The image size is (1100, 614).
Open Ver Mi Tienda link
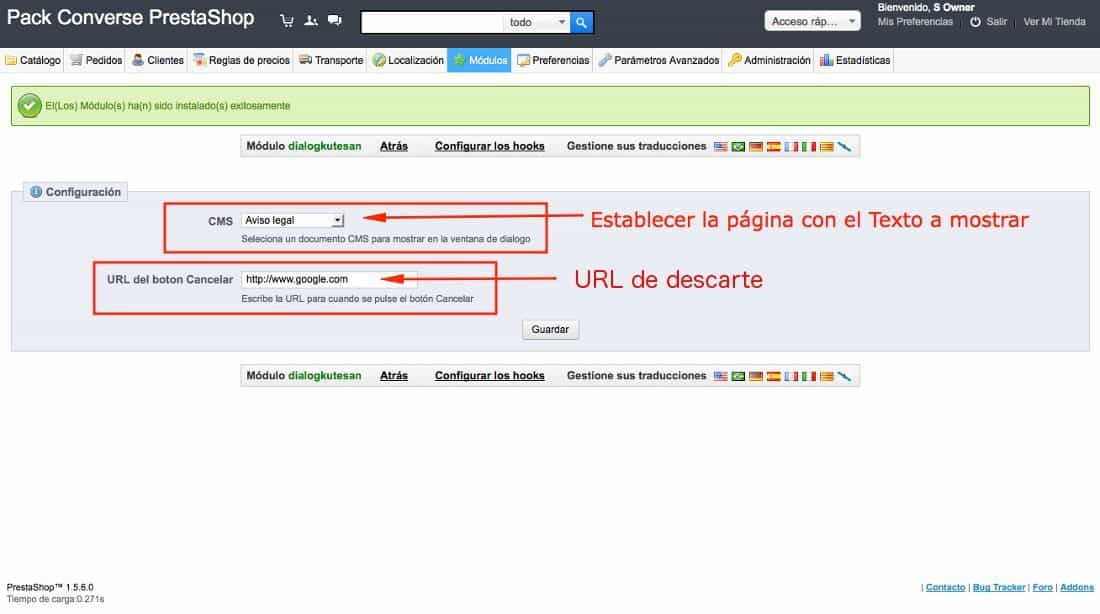point(1054,22)
